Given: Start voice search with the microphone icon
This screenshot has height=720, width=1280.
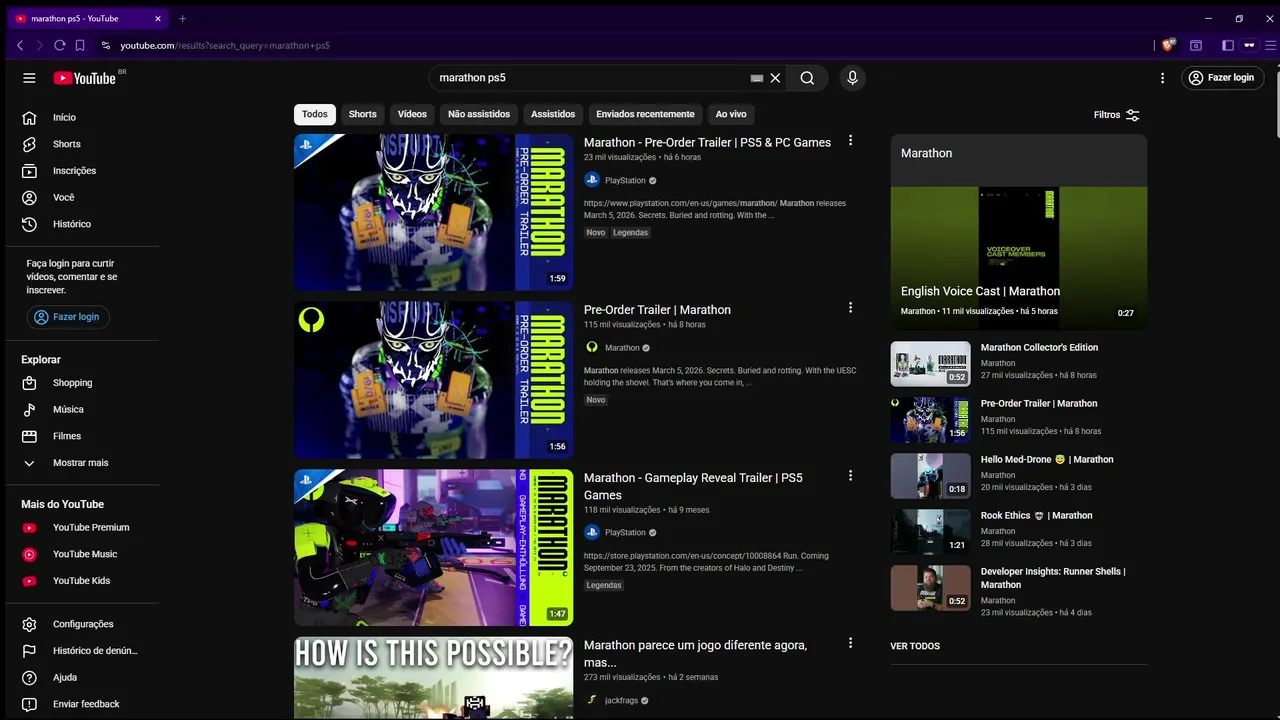Looking at the screenshot, I should pos(852,78).
